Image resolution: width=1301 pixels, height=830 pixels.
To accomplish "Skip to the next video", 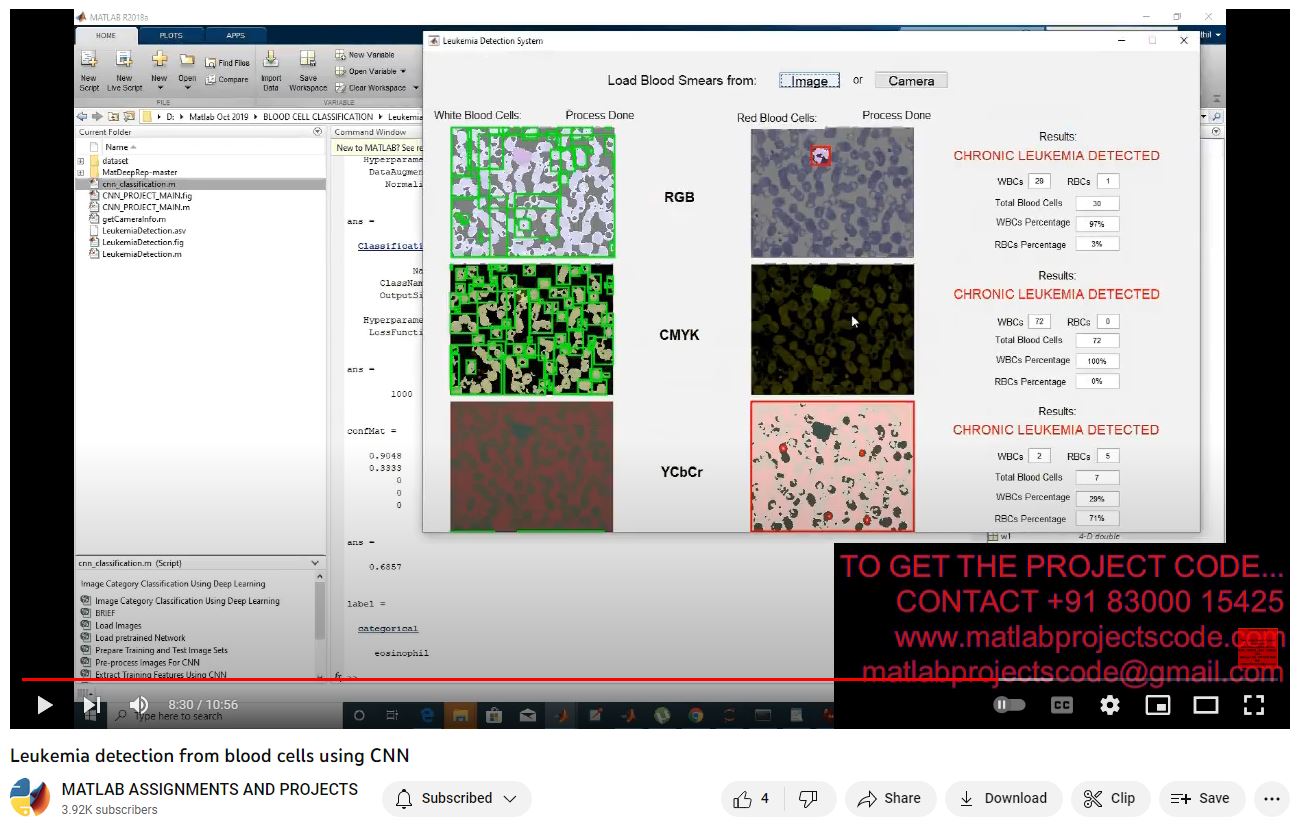I will coord(92,705).
